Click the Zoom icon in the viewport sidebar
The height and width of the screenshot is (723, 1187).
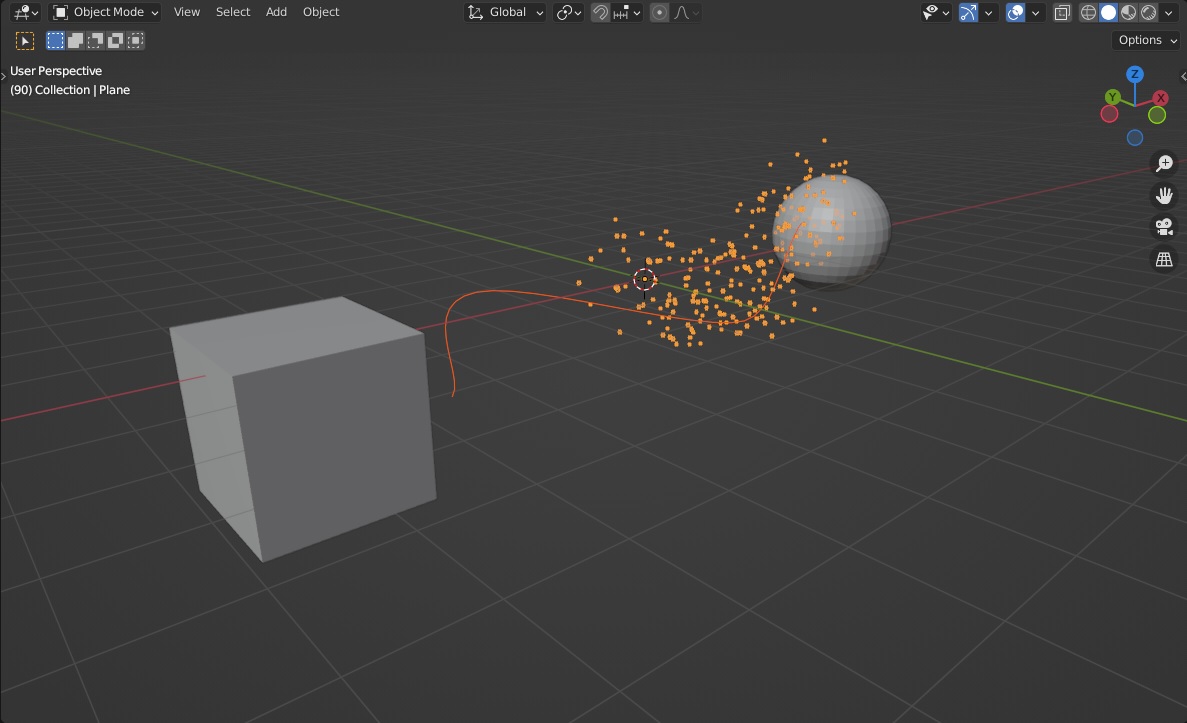click(x=1164, y=162)
